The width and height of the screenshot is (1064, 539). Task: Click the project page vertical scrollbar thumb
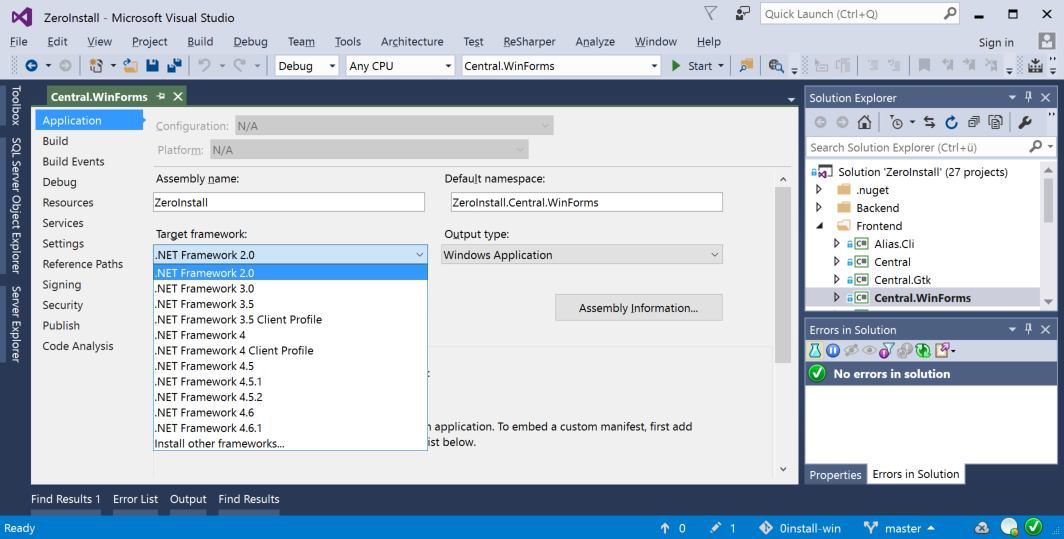point(783,275)
